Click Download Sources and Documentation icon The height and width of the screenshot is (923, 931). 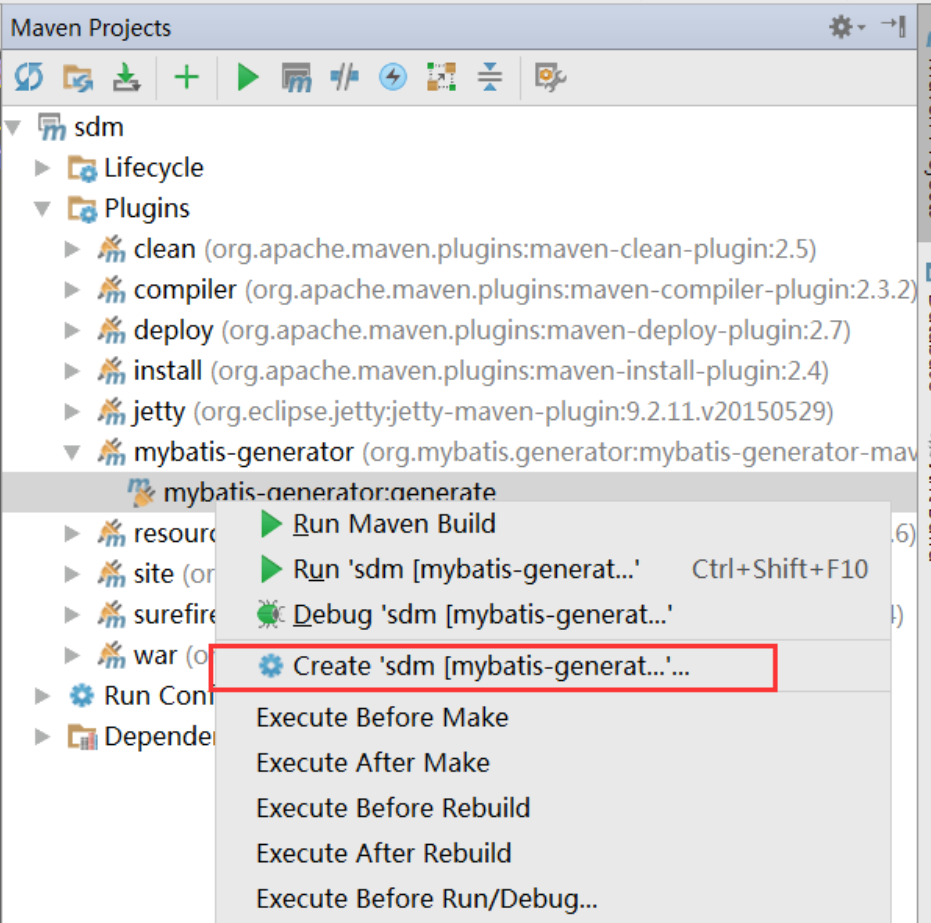tap(126, 77)
